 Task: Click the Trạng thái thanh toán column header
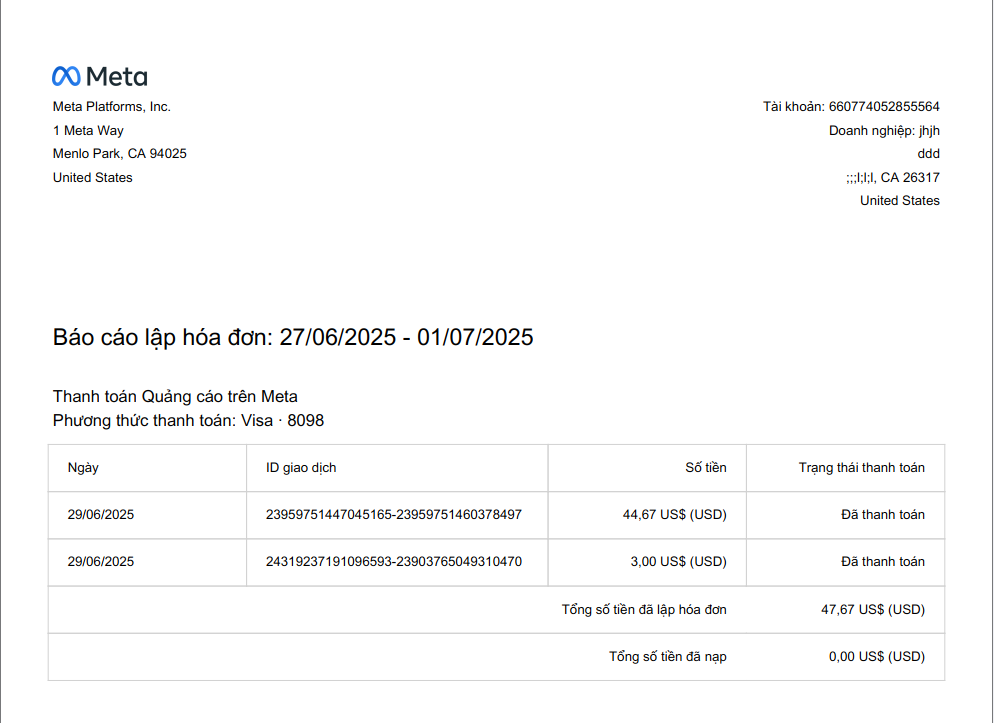point(862,468)
